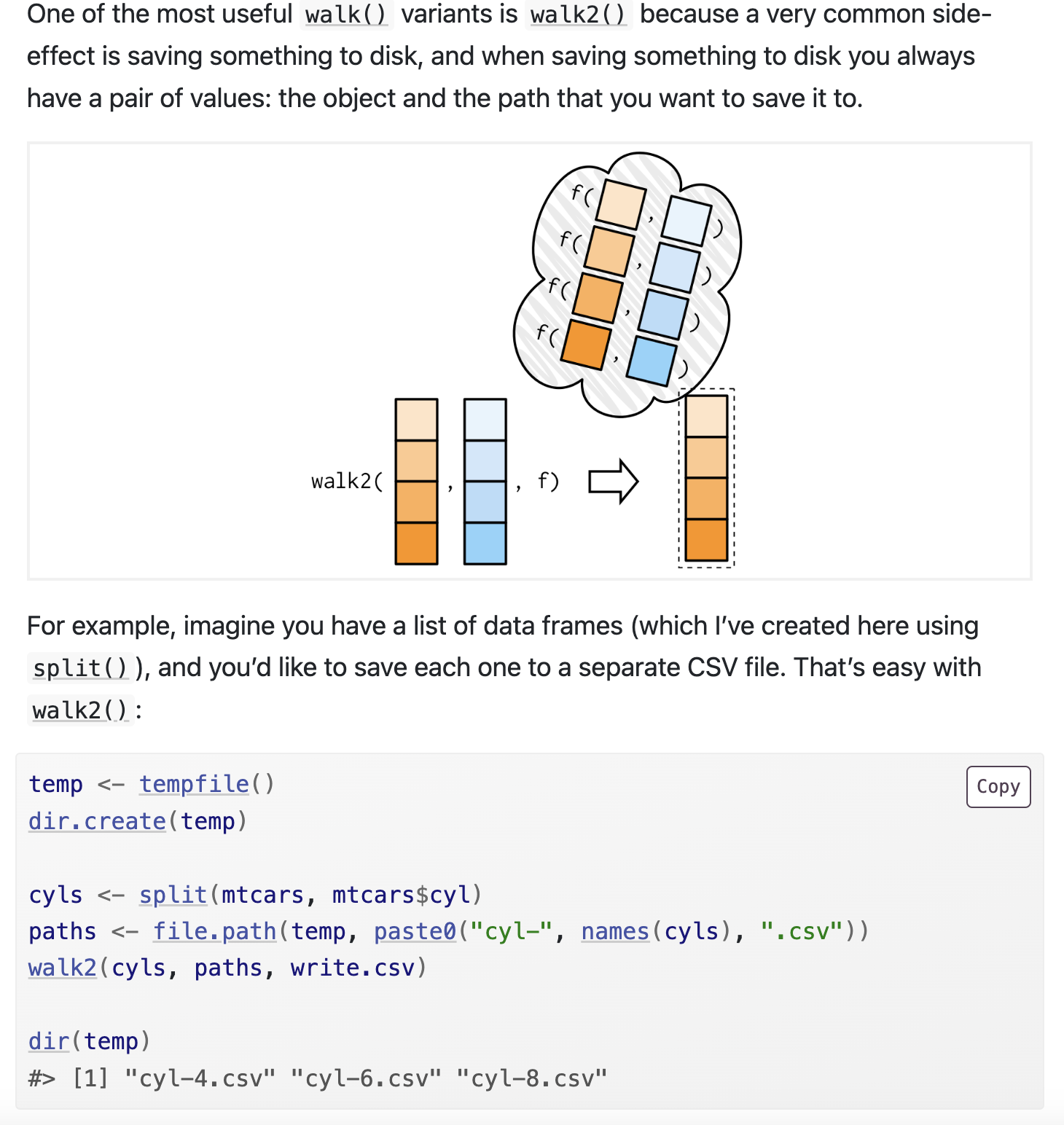Viewport: 1064px width, 1125px height.
Task: Click the "walk2(" label in the diagram
Action: 346,482
